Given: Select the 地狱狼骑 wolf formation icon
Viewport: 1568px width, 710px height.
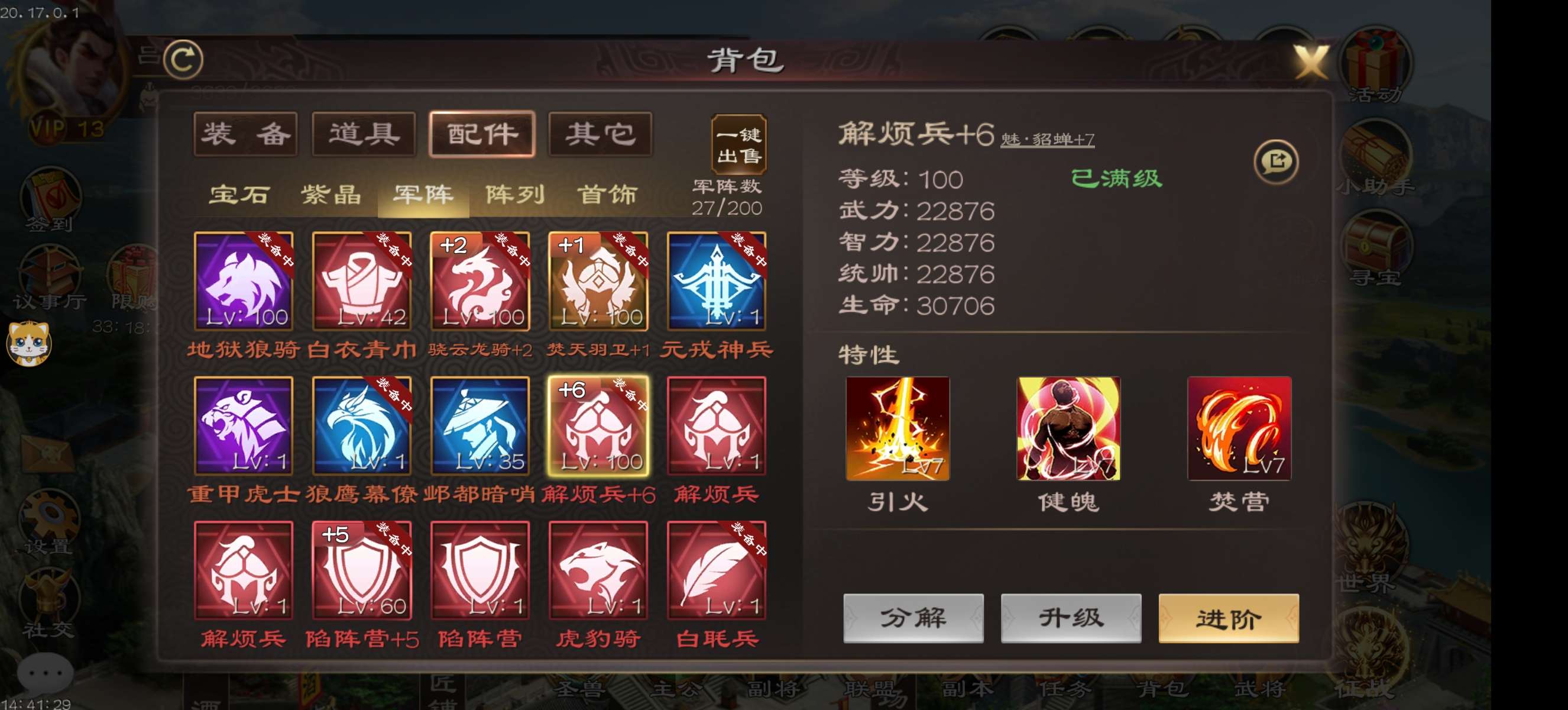Looking at the screenshot, I should (244, 281).
